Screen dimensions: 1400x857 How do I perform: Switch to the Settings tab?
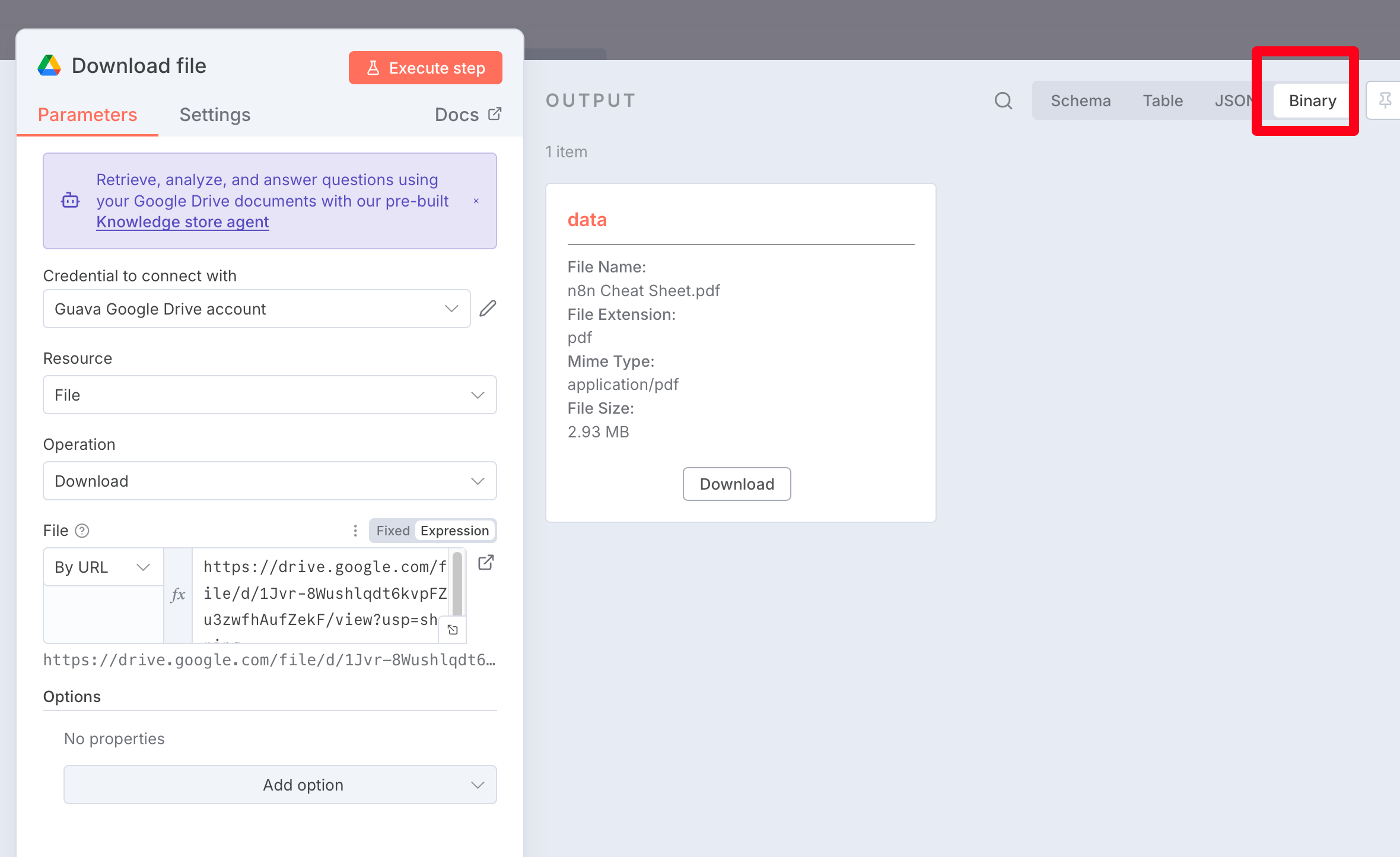pos(215,115)
